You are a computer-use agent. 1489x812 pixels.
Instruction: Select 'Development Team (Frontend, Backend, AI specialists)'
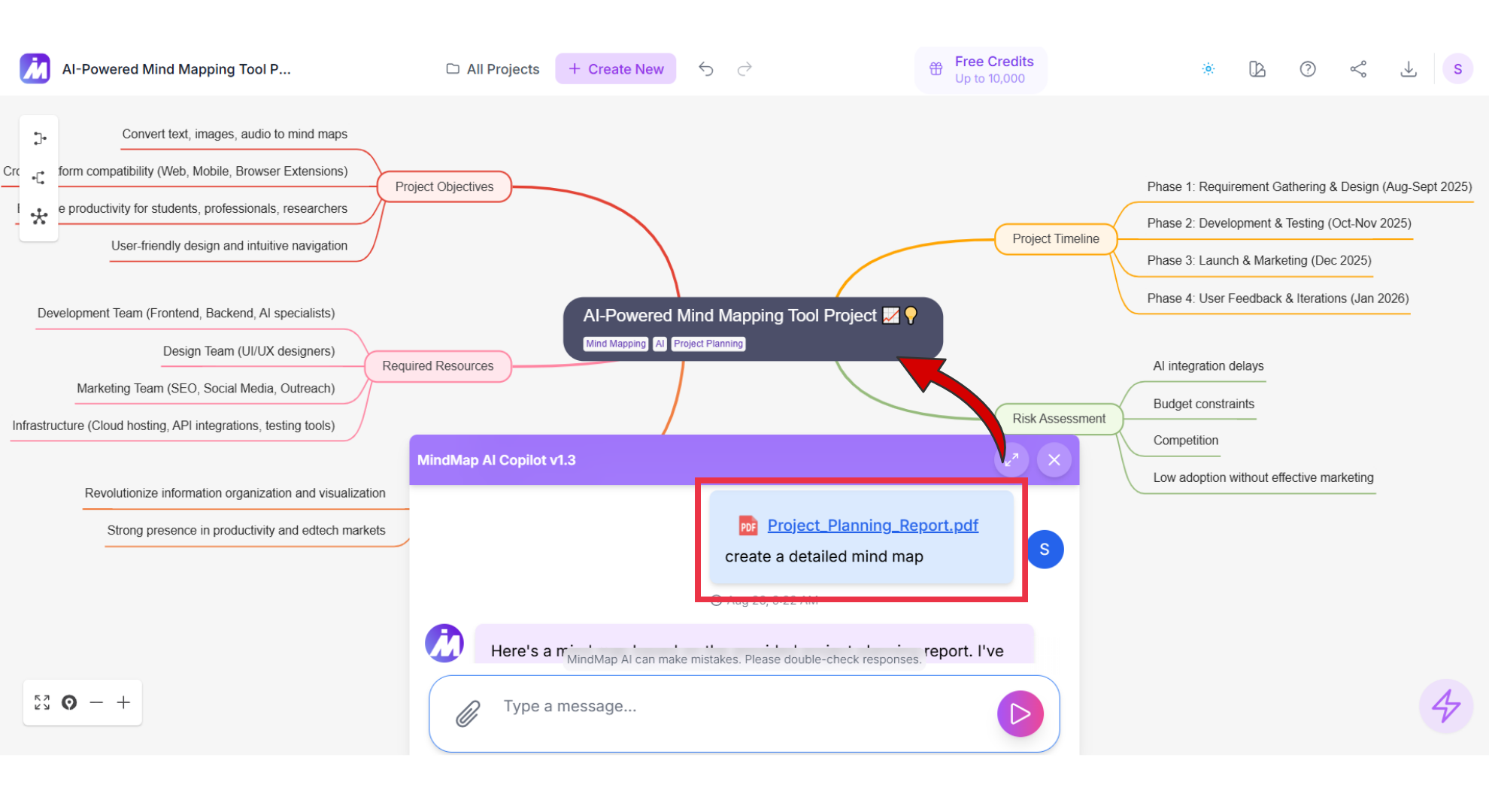[186, 314]
